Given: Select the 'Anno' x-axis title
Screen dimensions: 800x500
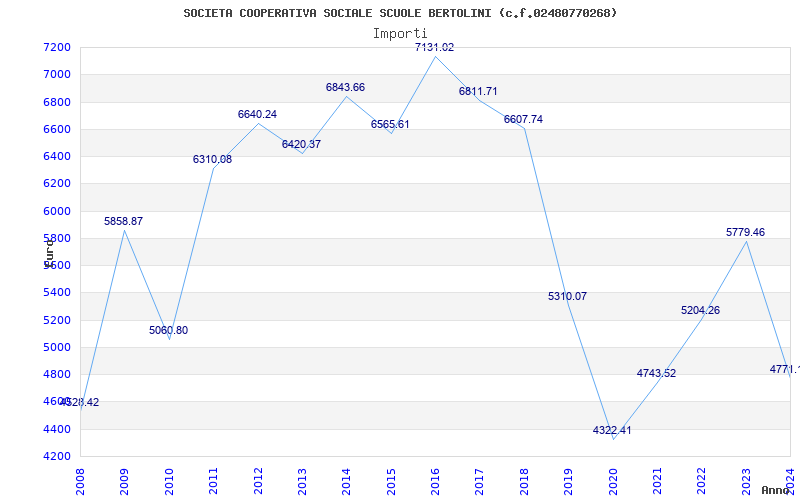Looking at the screenshot, I should click(x=776, y=490).
